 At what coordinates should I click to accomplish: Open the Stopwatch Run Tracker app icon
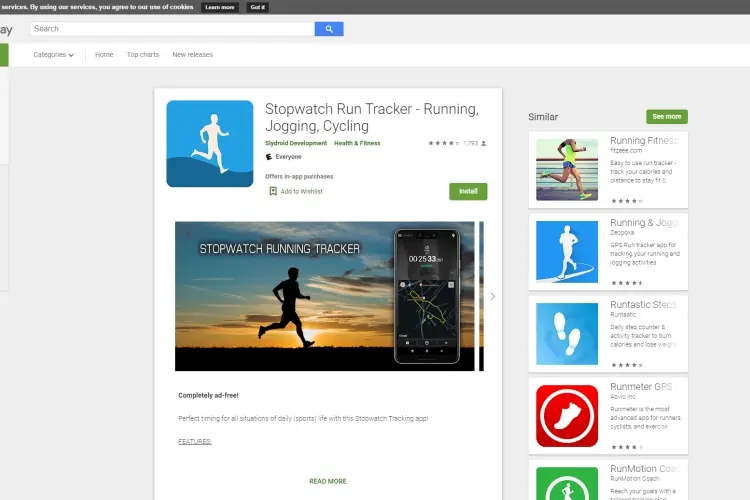(x=210, y=144)
